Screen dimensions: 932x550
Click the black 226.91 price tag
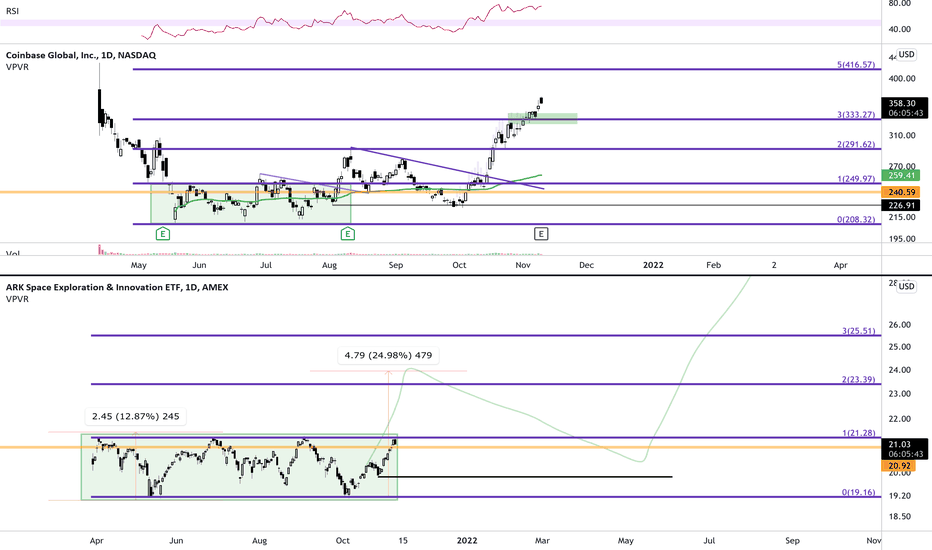pos(900,205)
